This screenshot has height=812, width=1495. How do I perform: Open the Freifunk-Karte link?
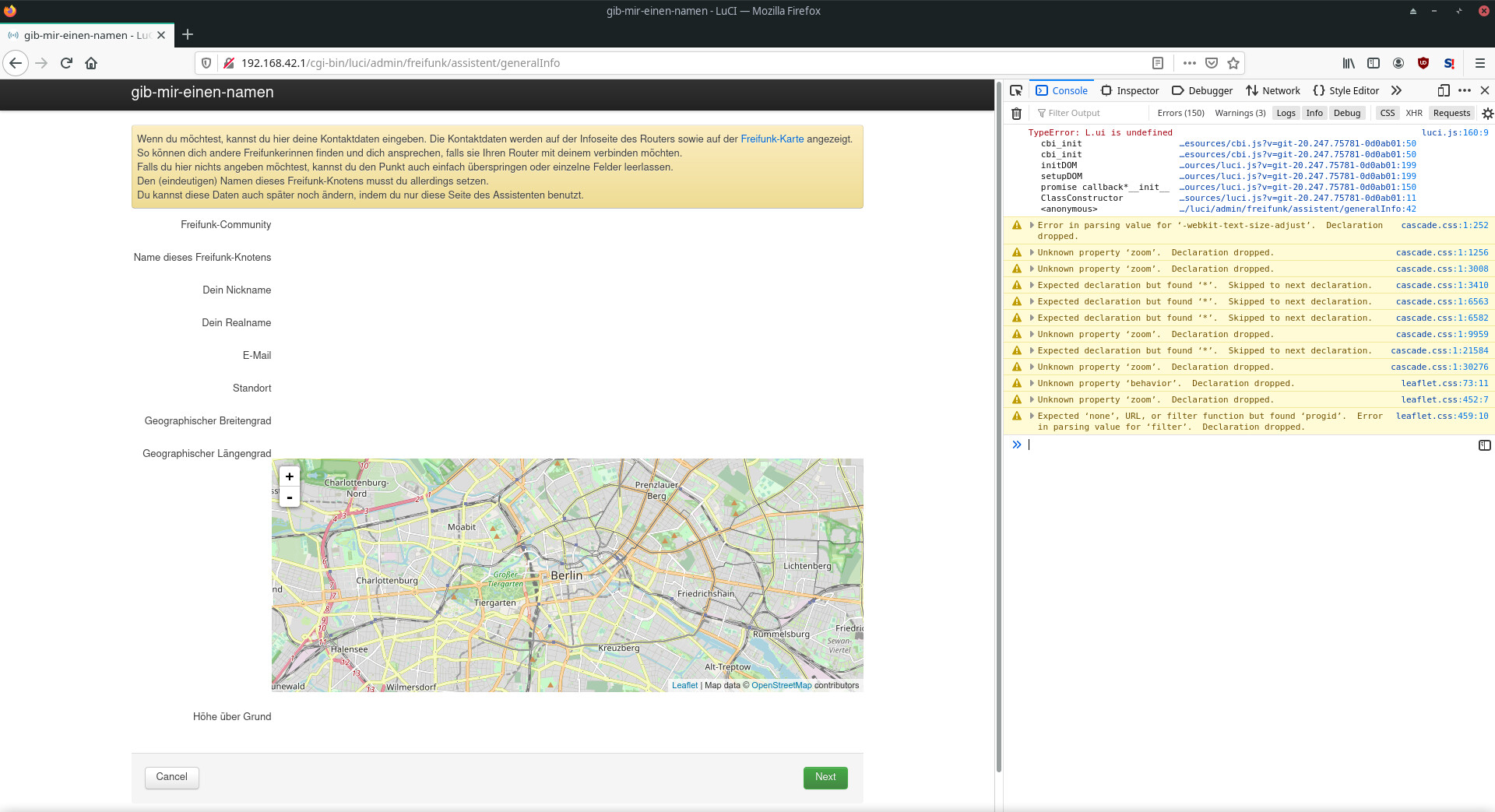pos(772,139)
